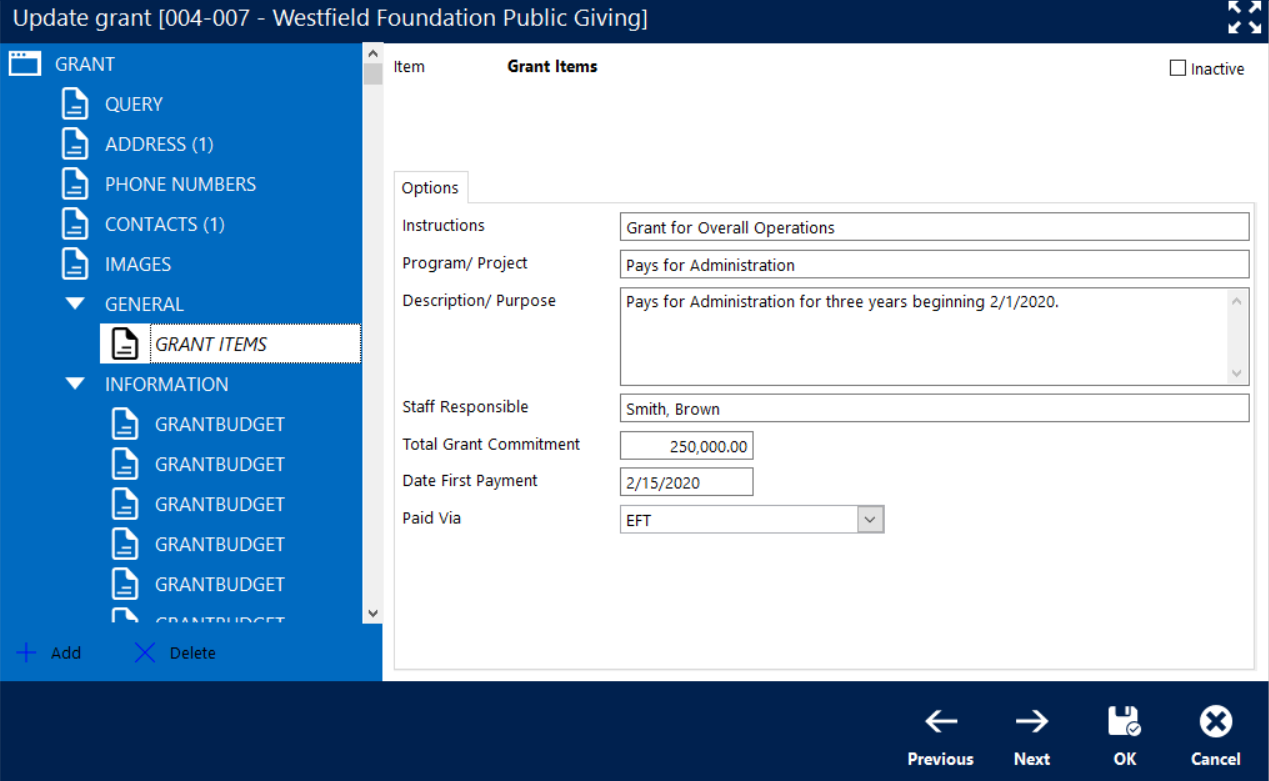Click the Delete X icon

pyautogui.click(x=145, y=653)
